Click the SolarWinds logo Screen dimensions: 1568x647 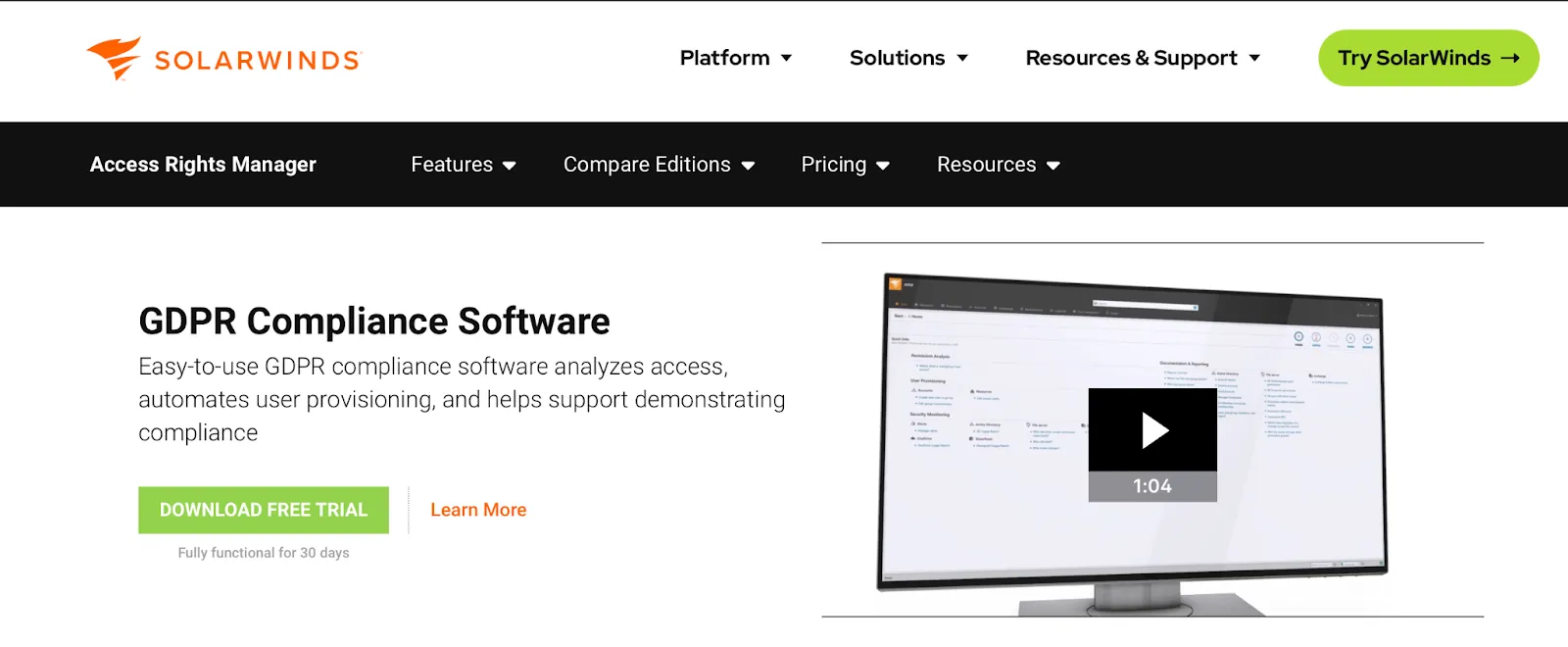coord(224,59)
